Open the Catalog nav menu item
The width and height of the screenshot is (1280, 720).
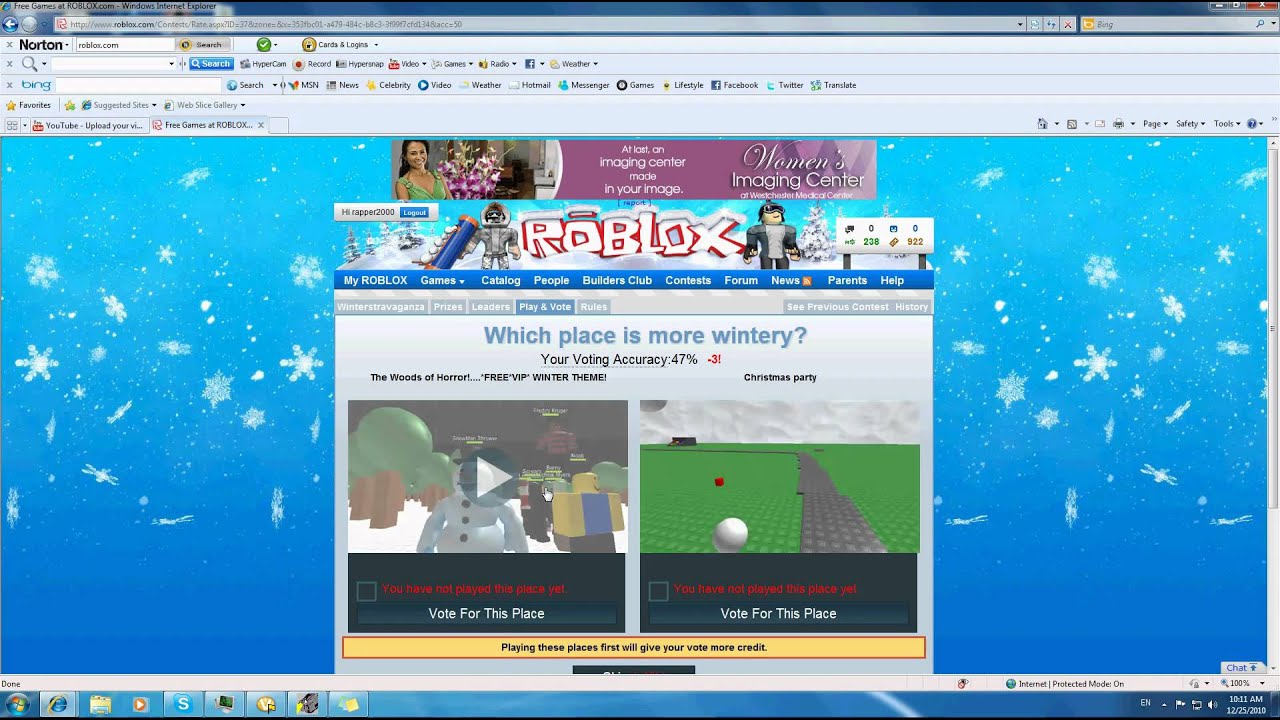[x=501, y=281]
